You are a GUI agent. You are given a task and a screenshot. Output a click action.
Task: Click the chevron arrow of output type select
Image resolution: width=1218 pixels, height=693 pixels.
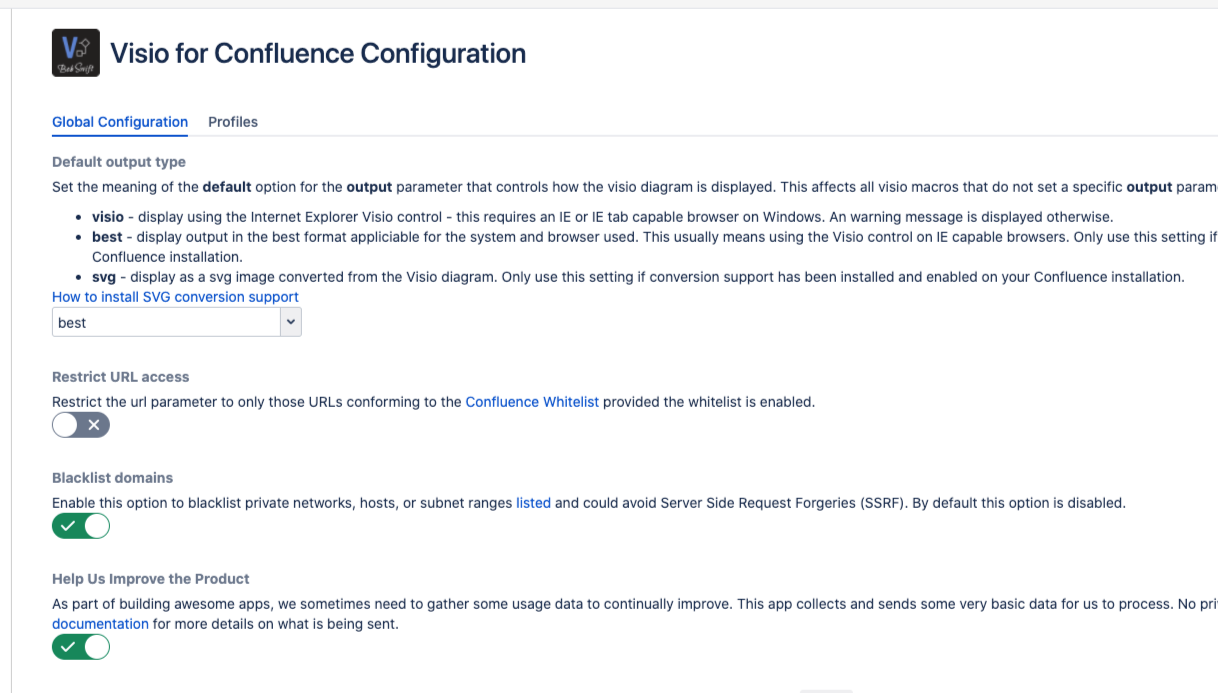tap(290, 322)
